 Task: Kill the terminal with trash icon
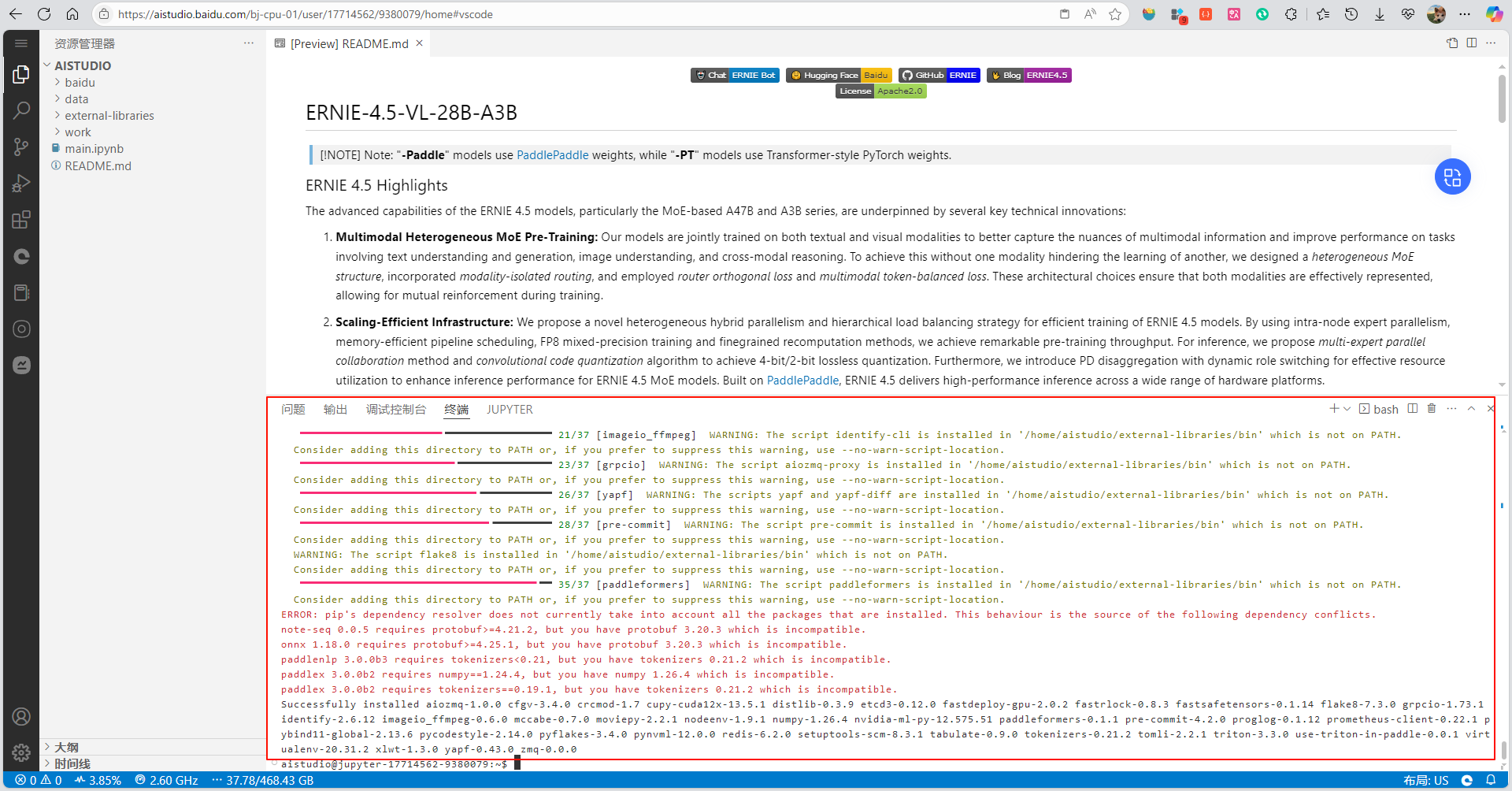coord(1432,409)
